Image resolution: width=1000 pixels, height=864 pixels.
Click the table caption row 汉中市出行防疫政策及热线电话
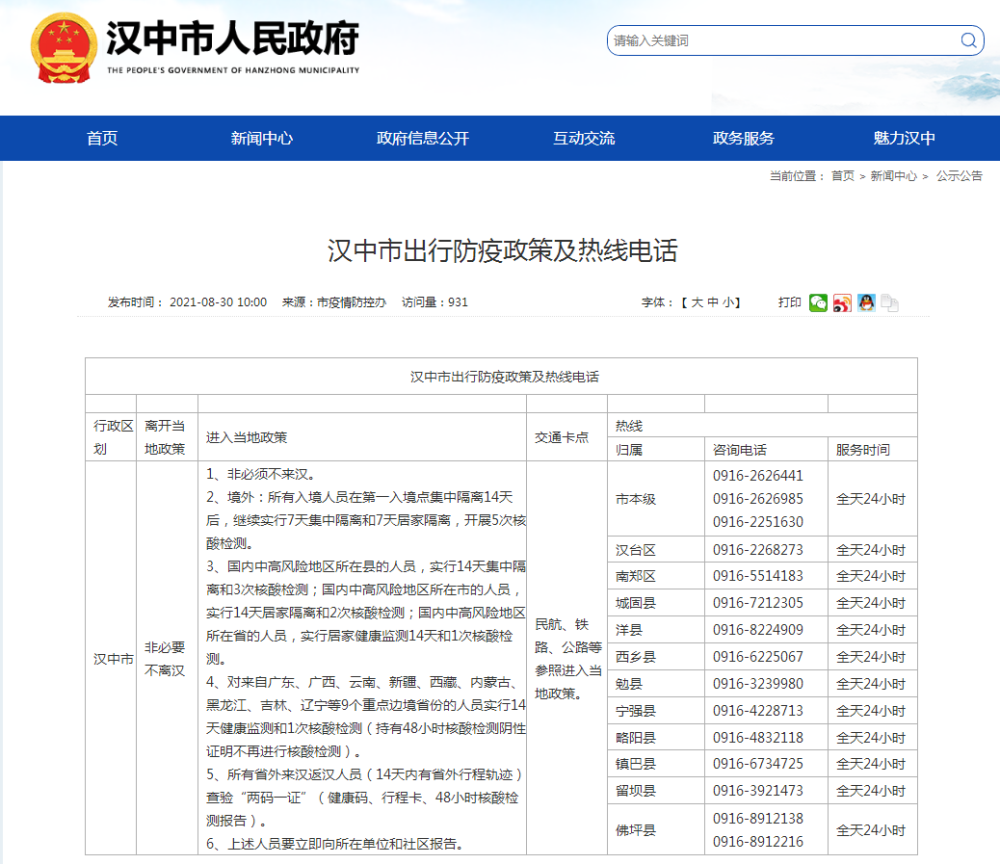point(501,377)
